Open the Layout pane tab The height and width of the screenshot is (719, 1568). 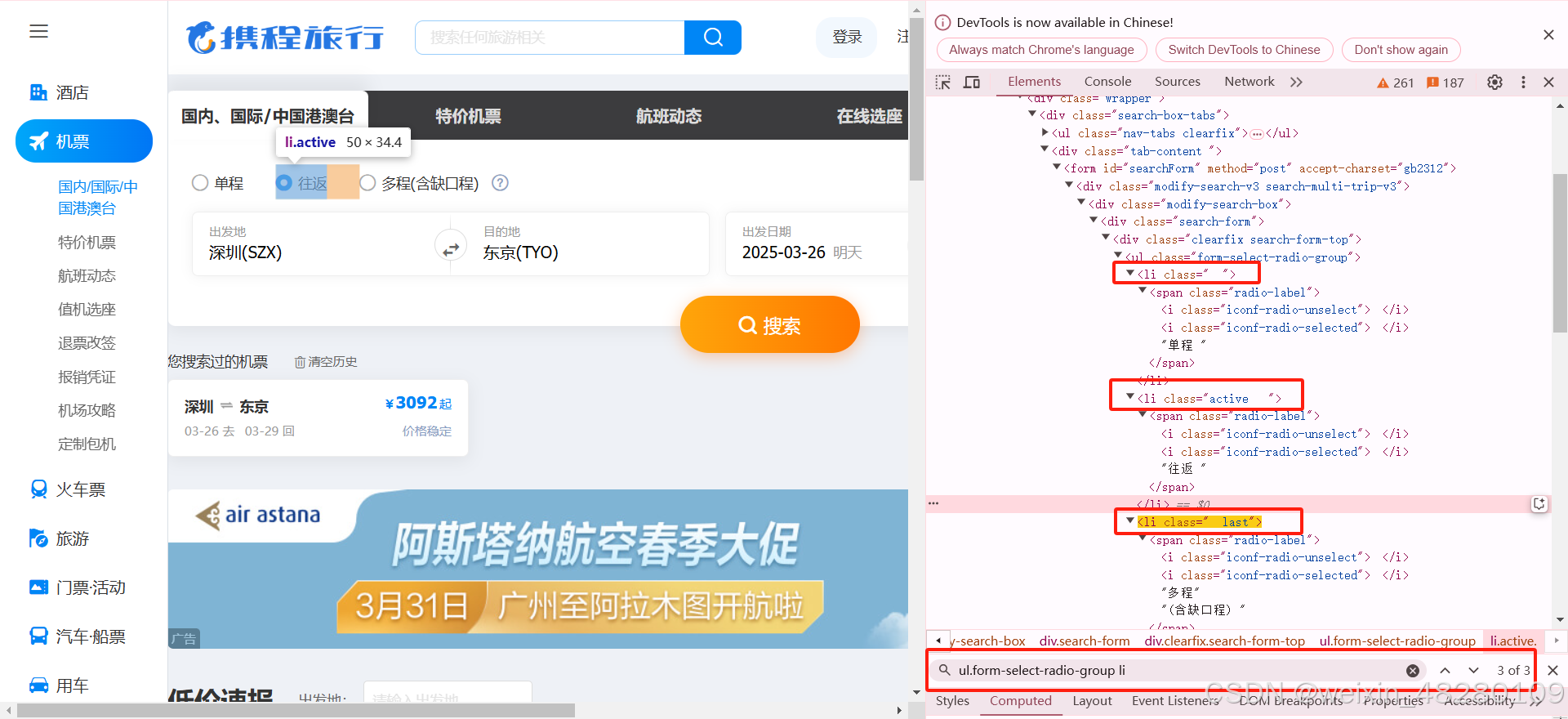point(1092,701)
